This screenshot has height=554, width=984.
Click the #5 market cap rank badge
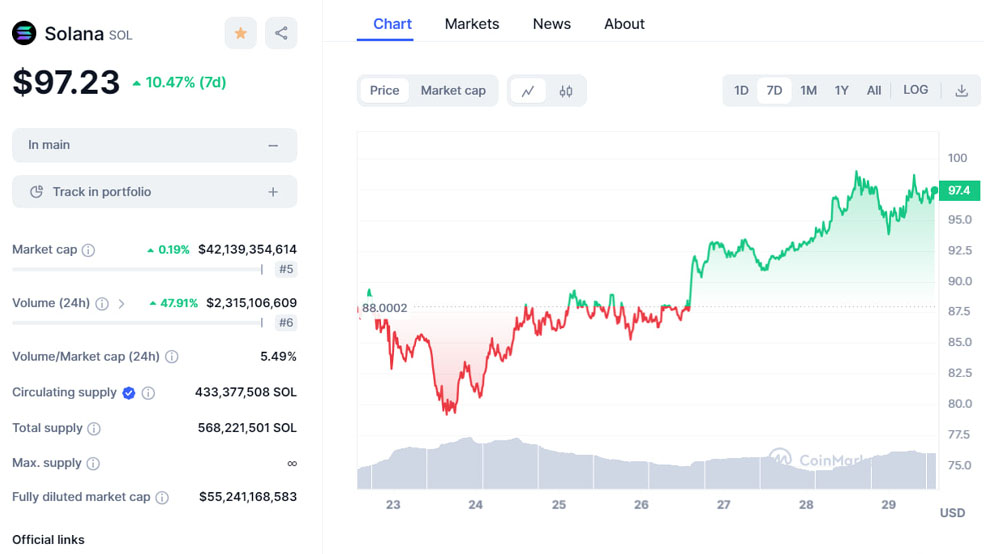point(286,269)
